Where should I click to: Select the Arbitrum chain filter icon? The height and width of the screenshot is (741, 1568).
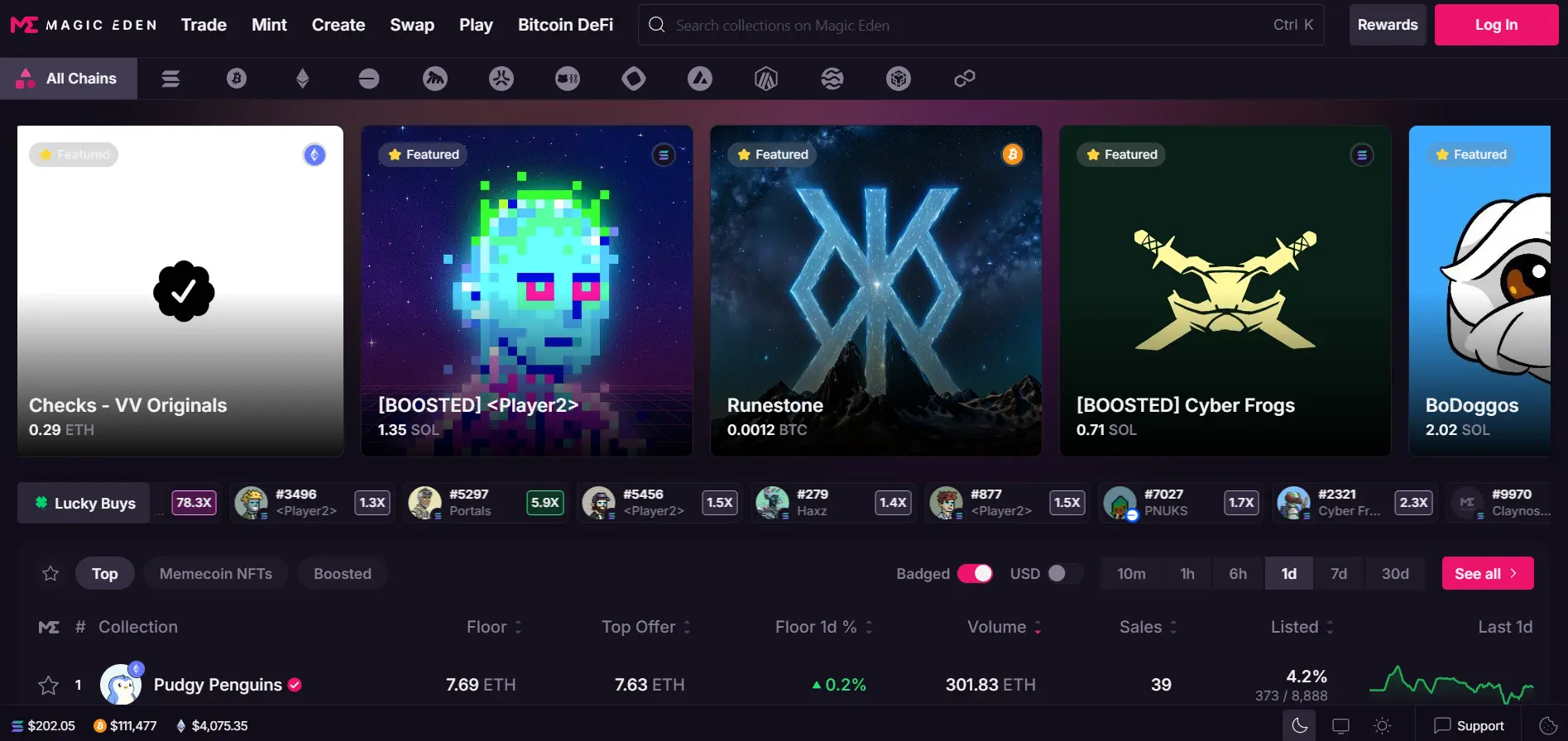[x=766, y=79]
